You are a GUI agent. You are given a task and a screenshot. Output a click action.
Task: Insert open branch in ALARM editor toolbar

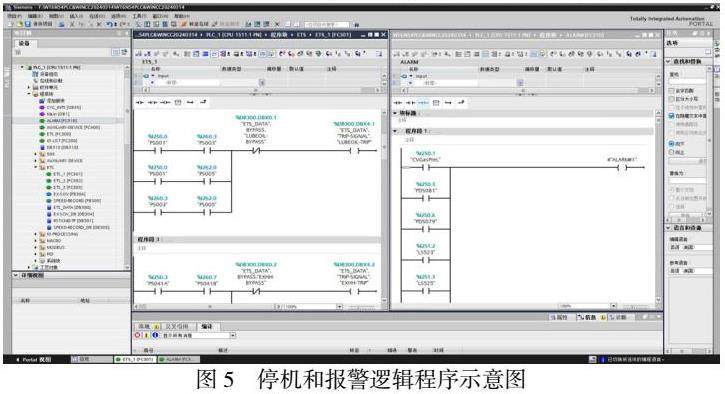(448, 103)
